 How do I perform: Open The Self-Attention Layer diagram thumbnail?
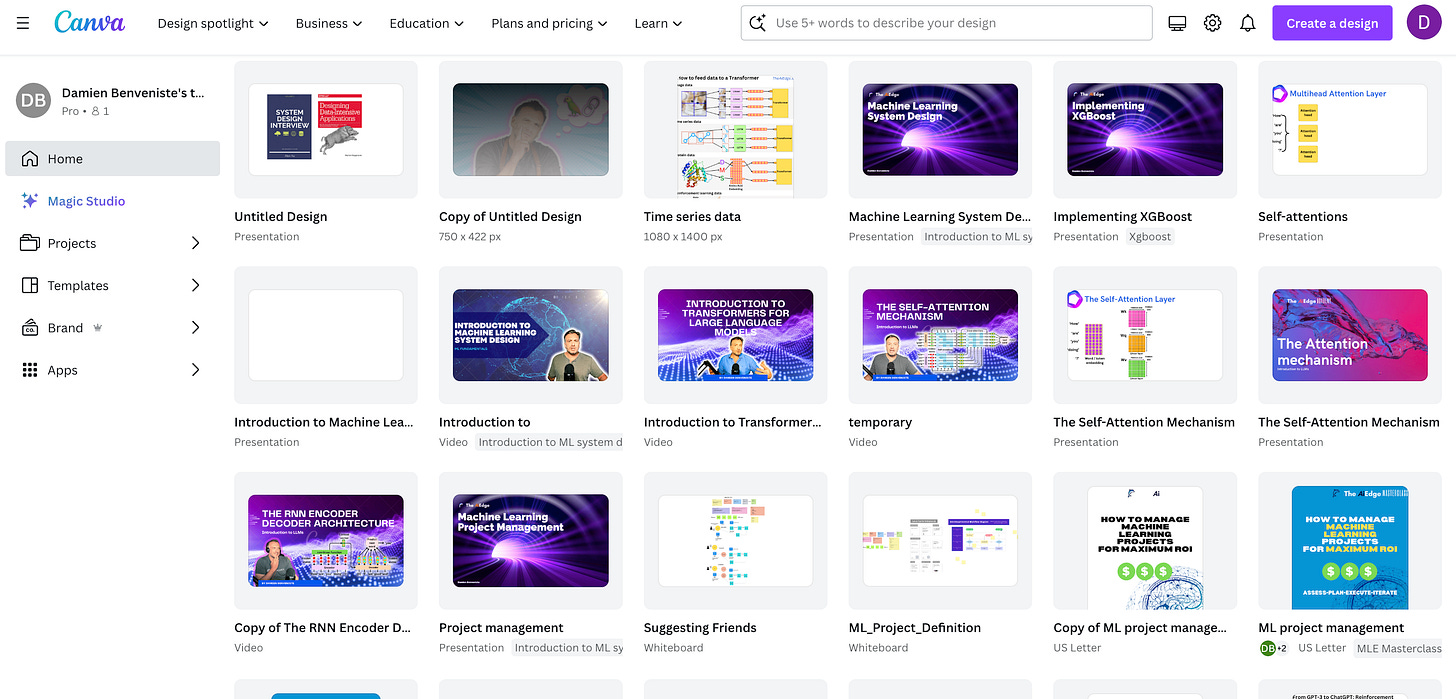tap(1144, 335)
